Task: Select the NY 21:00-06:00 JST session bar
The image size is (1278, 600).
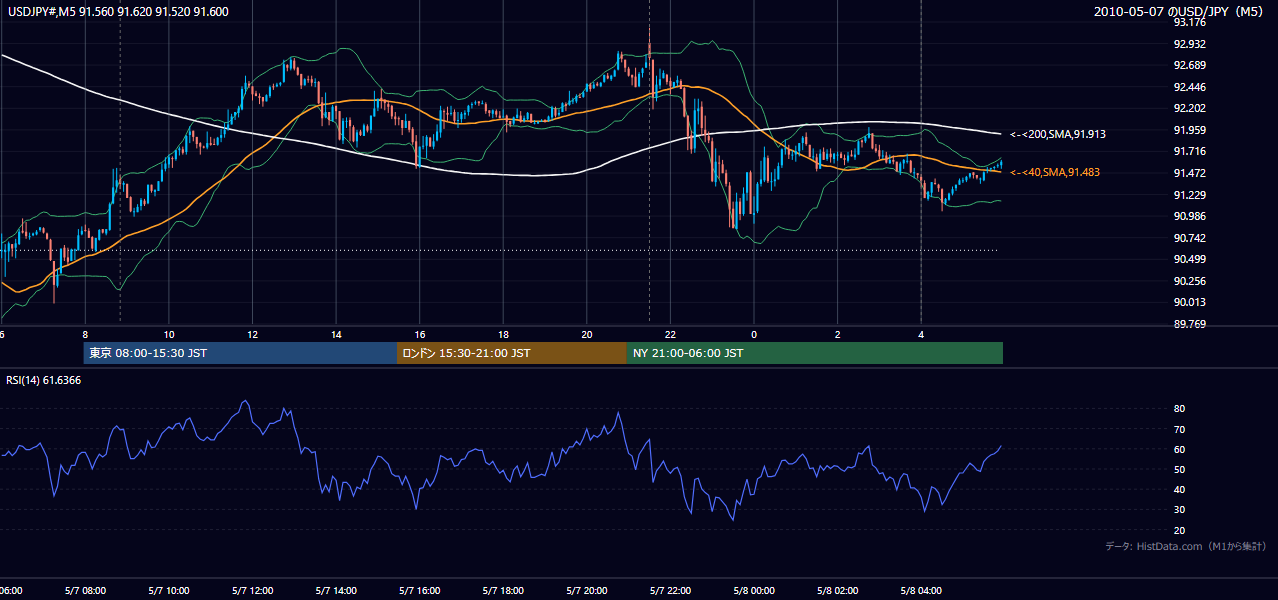Action: pyautogui.click(x=815, y=353)
